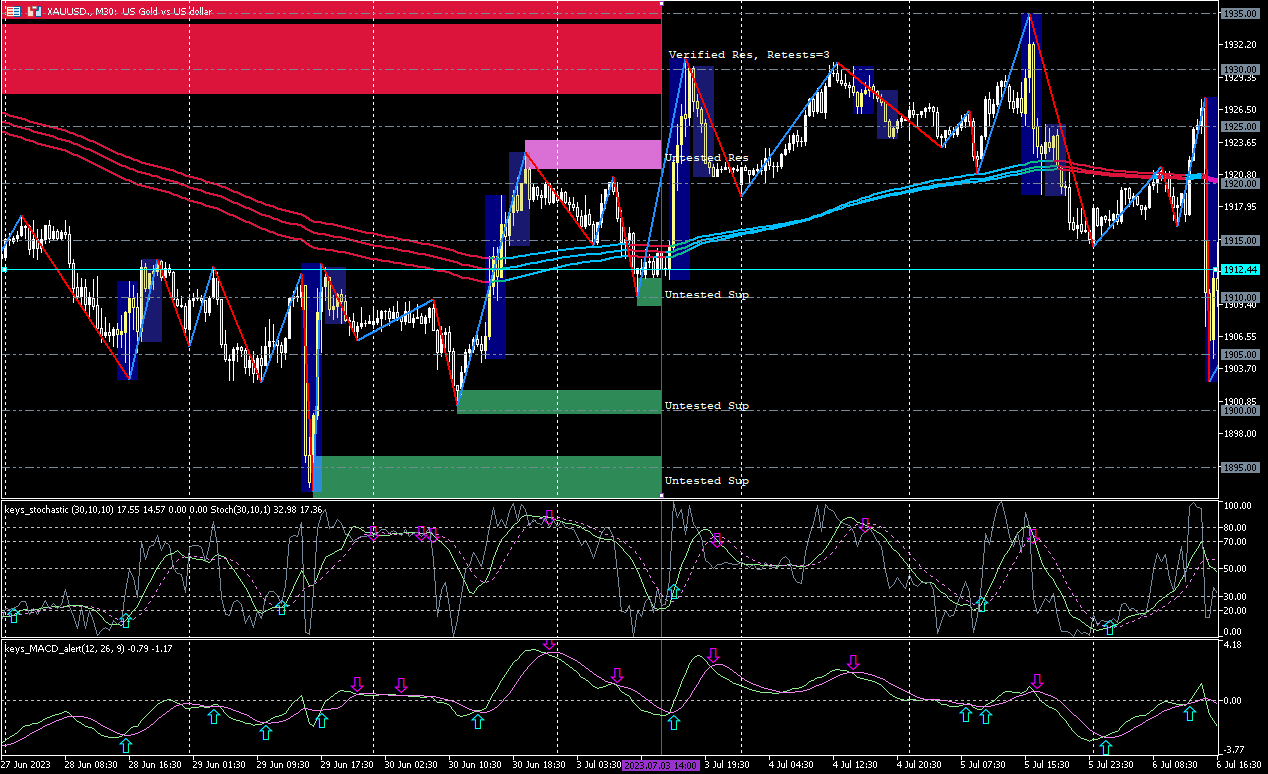Click the green support zone at 1900 level

click(559, 402)
